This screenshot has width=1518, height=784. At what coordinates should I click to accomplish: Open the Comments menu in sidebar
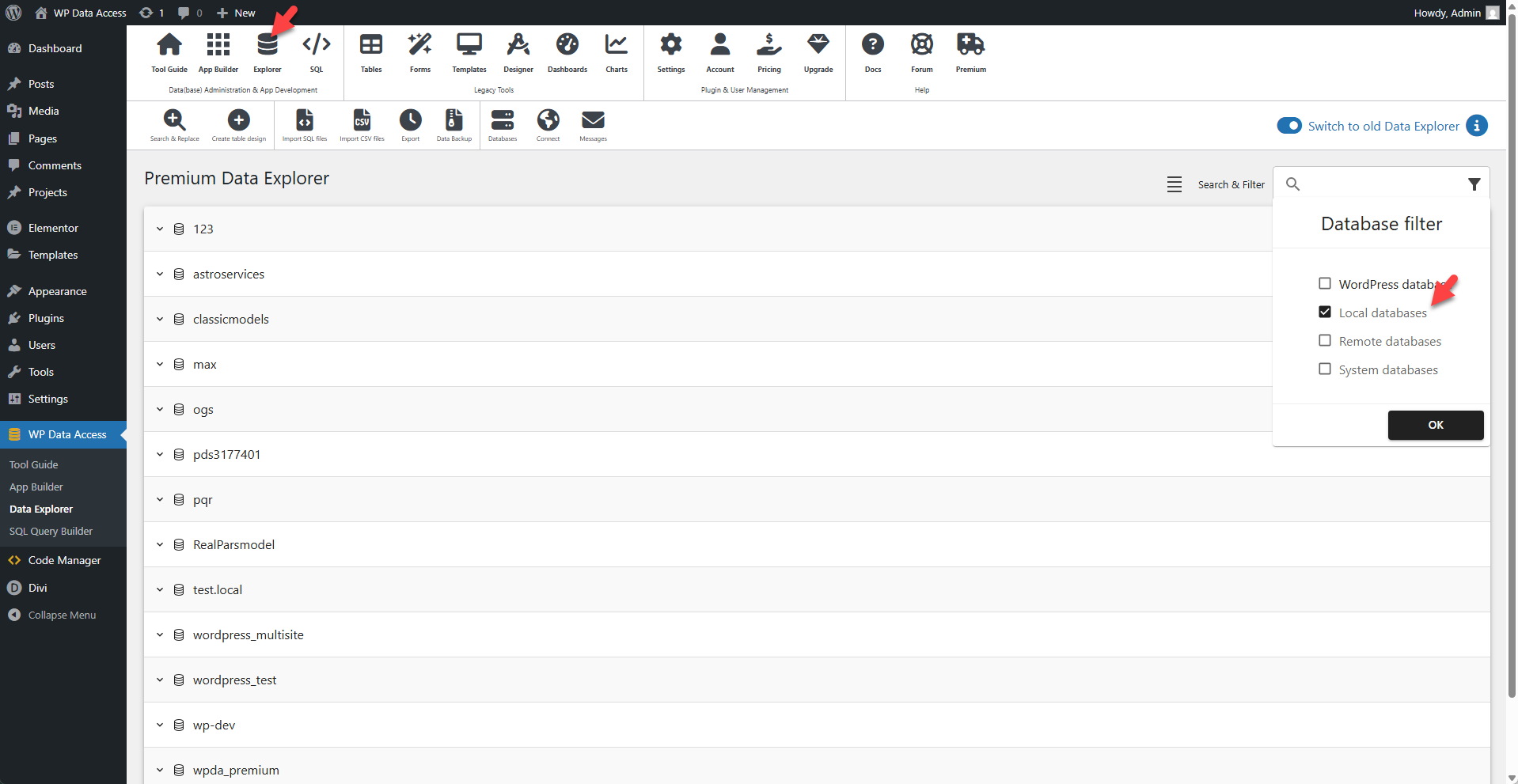pyautogui.click(x=54, y=165)
